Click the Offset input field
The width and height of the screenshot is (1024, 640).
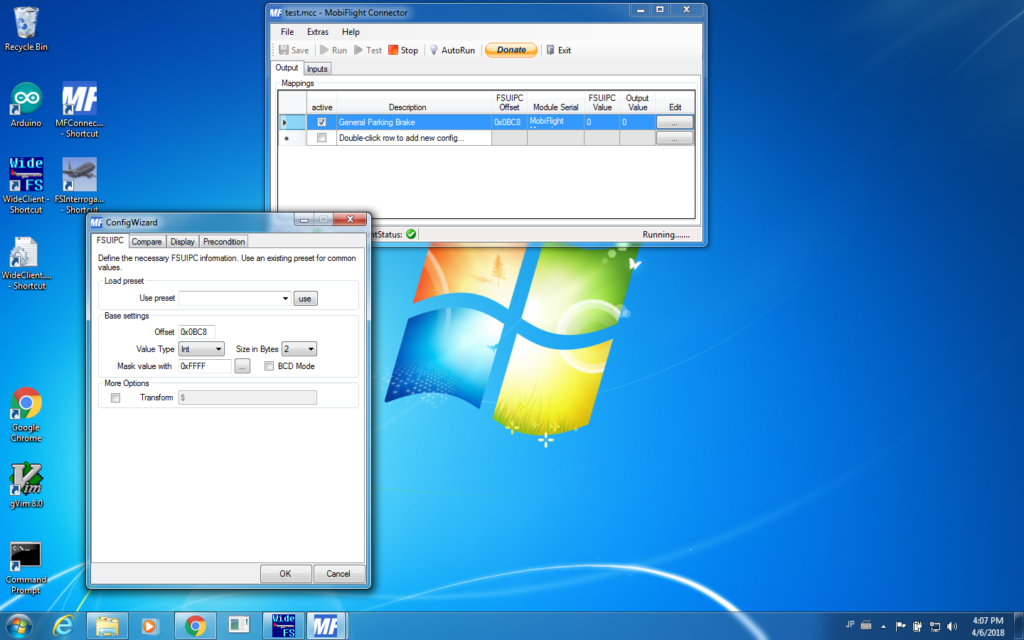pyautogui.click(x=196, y=332)
